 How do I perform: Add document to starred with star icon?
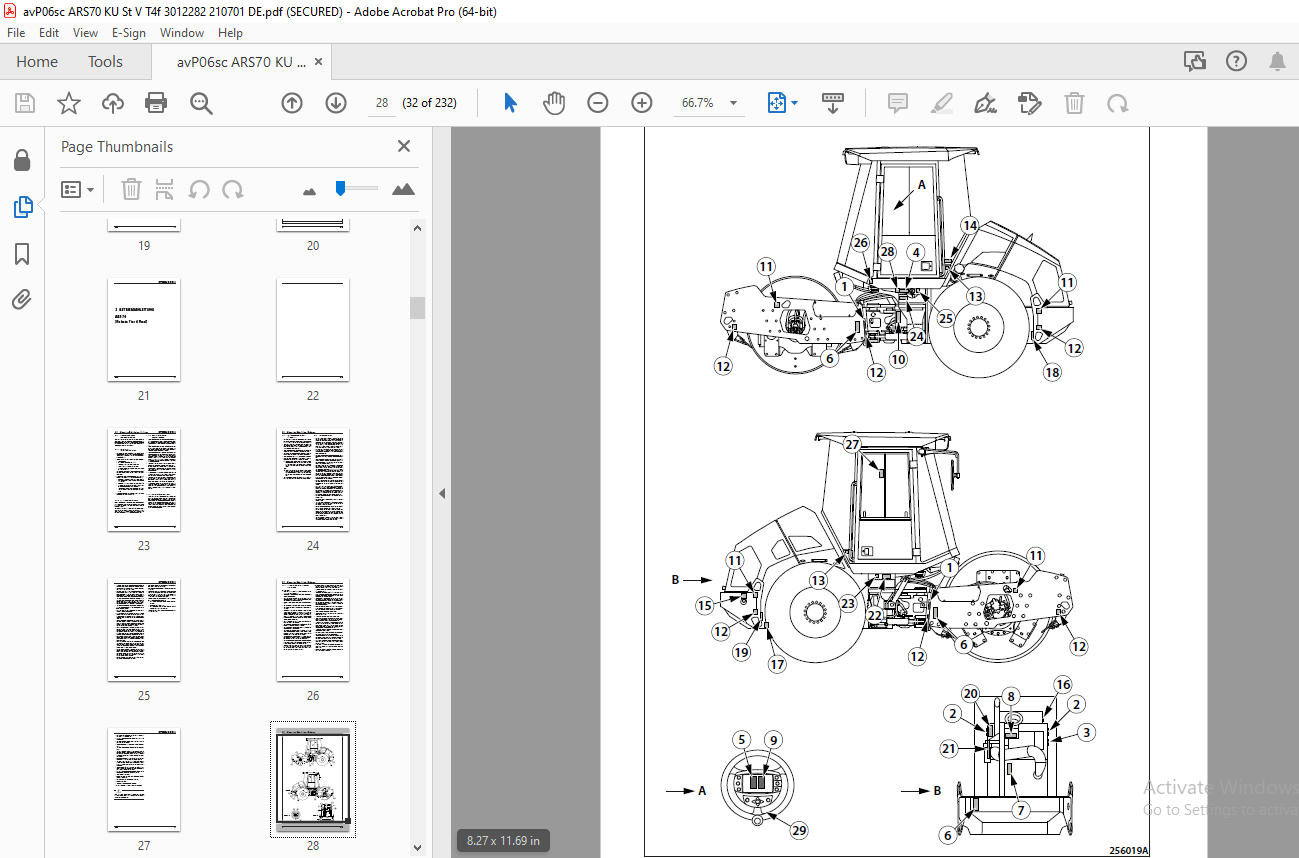(x=69, y=103)
